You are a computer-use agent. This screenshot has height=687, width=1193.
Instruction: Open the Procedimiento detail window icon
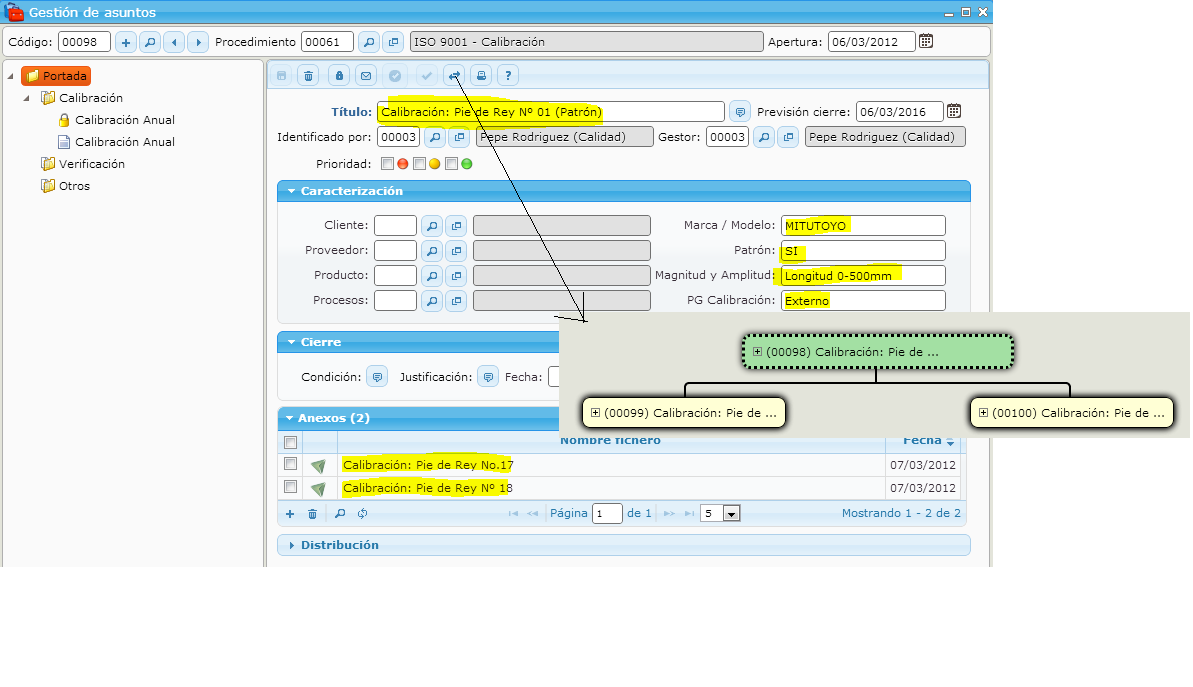click(x=393, y=42)
